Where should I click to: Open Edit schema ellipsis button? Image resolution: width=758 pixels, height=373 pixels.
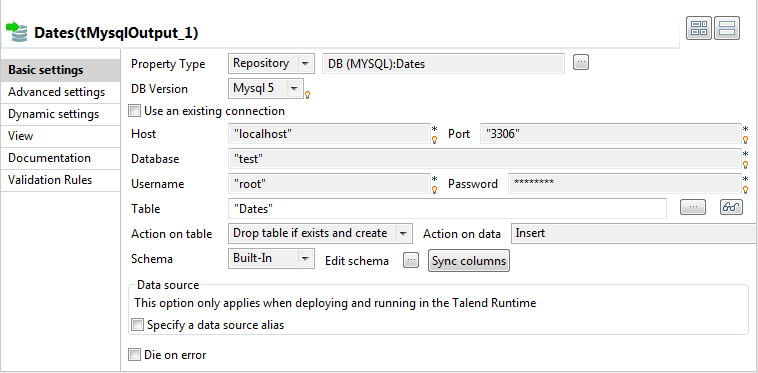[x=411, y=260]
